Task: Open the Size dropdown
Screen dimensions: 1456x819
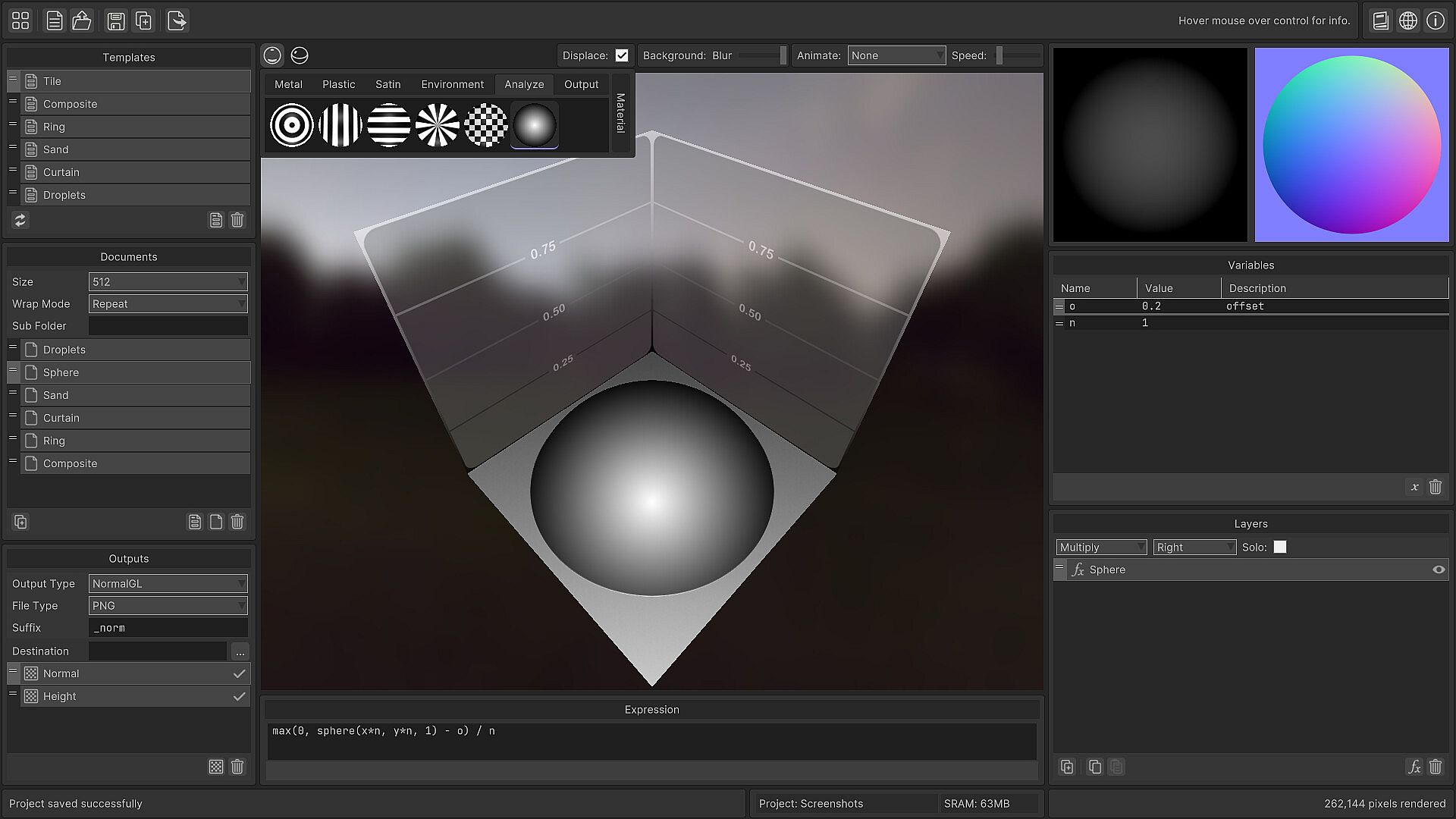Action: click(x=168, y=281)
